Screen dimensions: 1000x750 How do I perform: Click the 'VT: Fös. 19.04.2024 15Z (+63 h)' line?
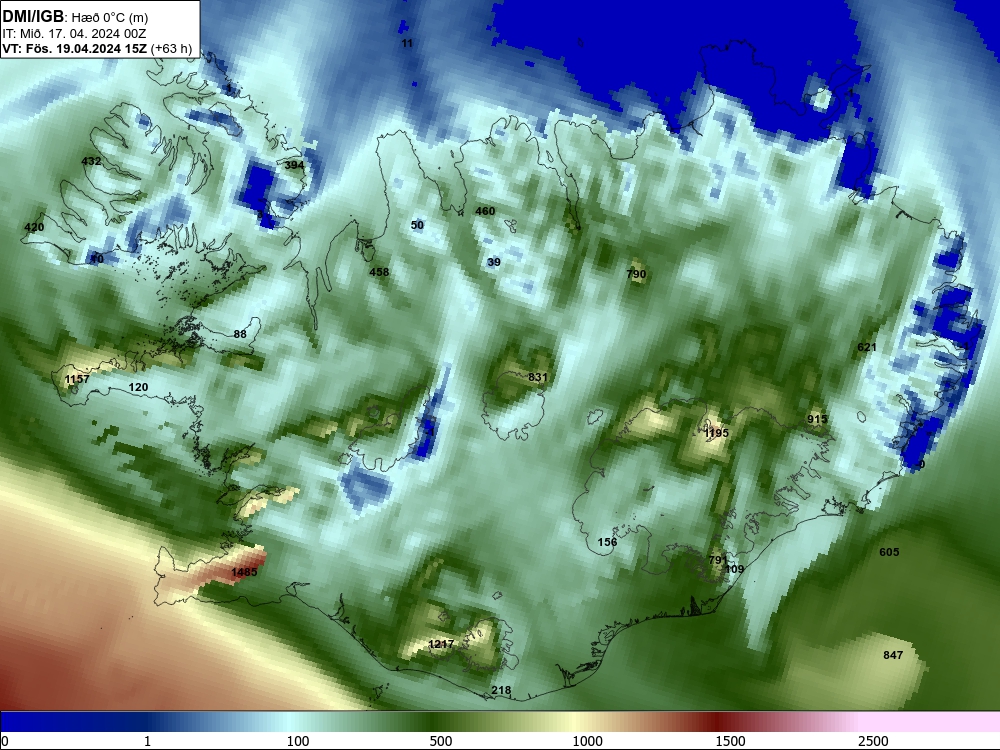(97, 48)
